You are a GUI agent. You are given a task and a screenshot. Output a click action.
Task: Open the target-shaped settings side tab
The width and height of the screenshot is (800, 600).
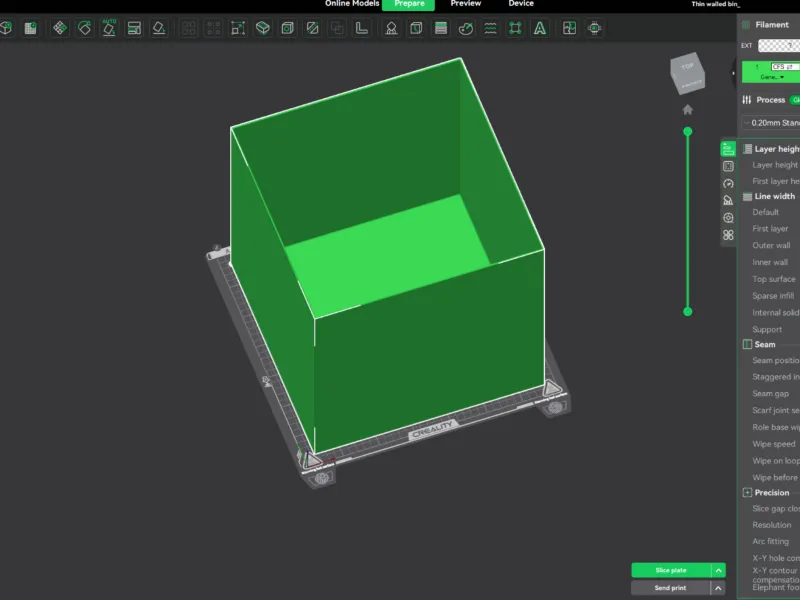[x=728, y=218]
